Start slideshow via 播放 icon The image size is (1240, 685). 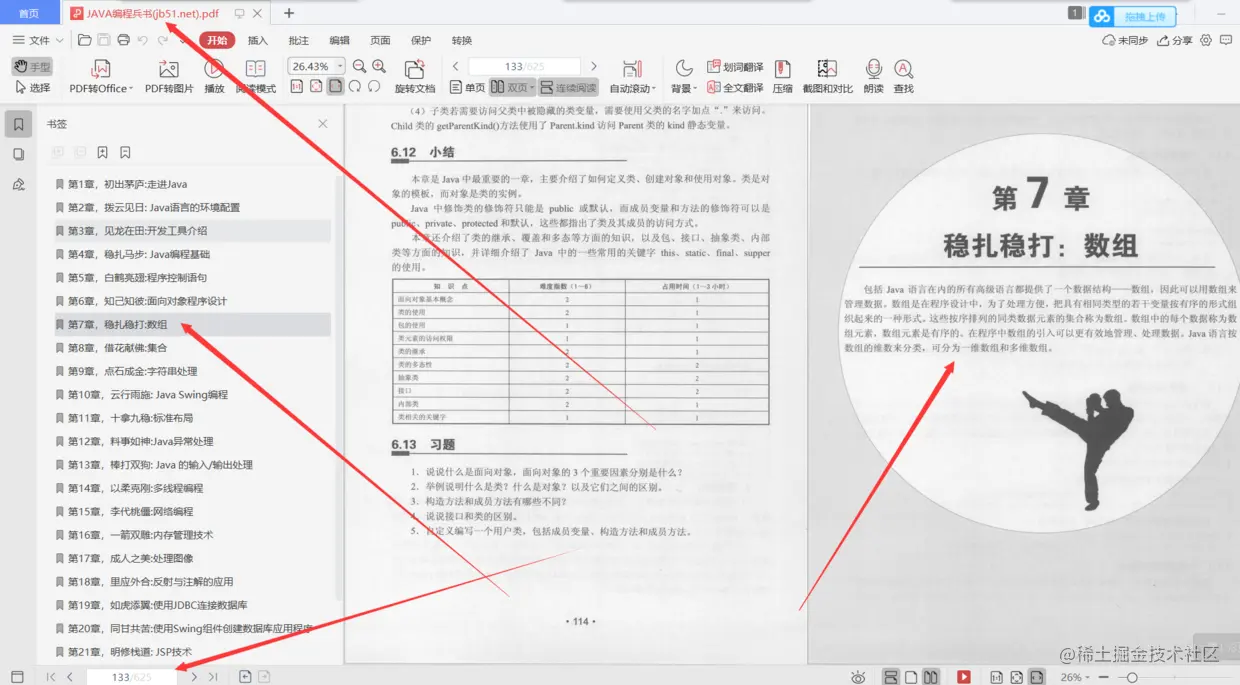pyautogui.click(x=214, y=69)
